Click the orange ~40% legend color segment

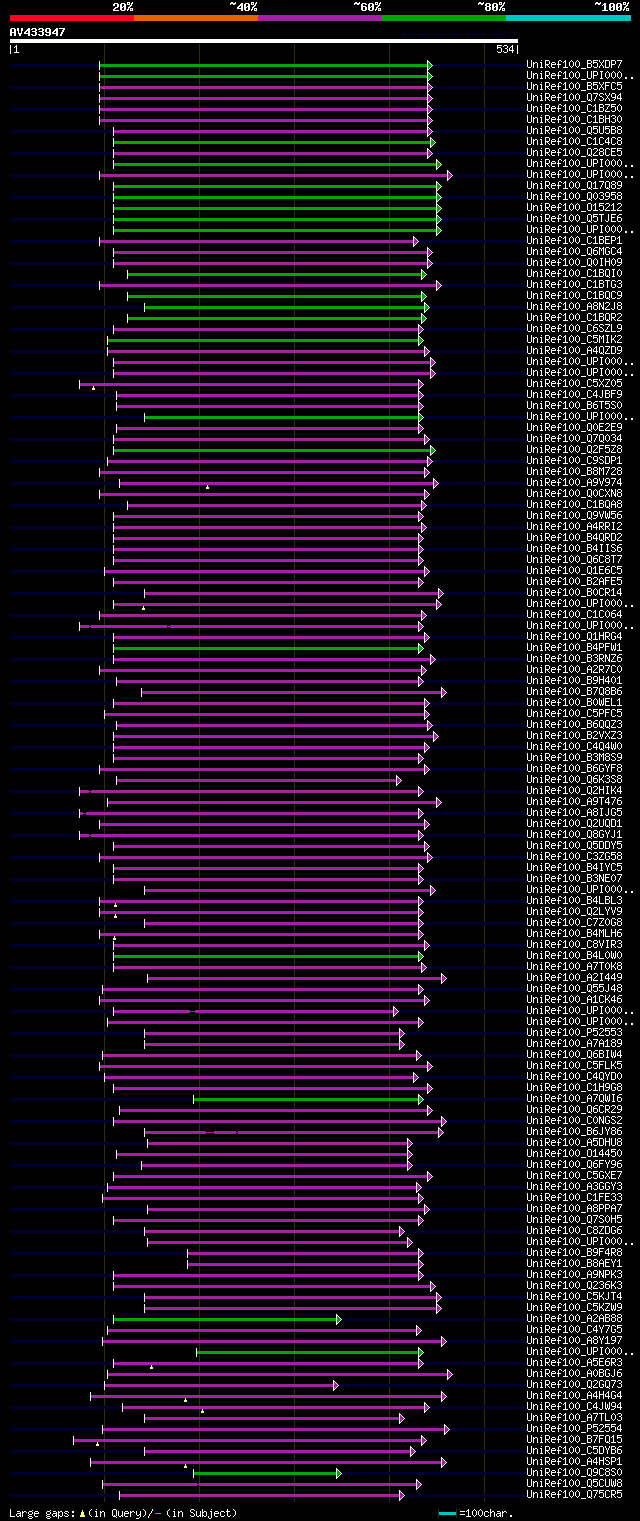click(x=195, y=18)
